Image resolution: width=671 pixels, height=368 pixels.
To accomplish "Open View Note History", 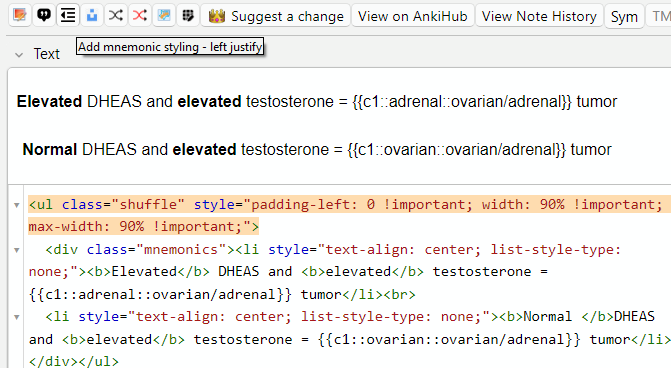I will [x=539, y=16].
